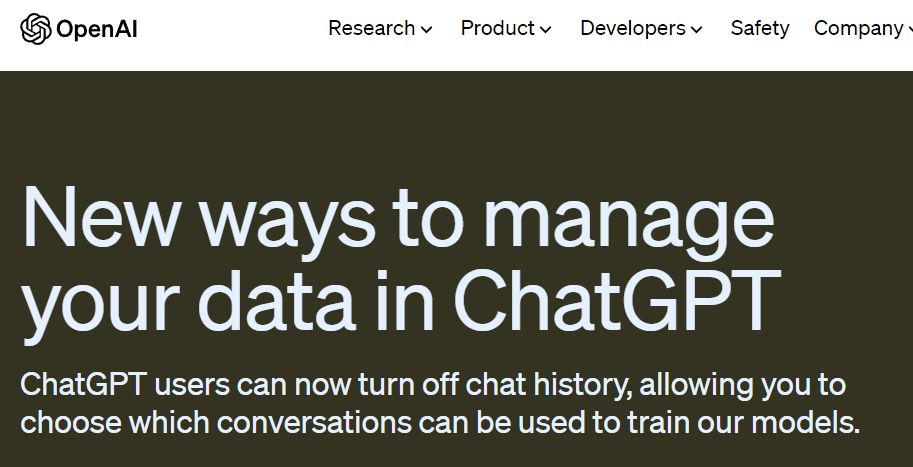This screenshot has height=467, width=913.
Task: Expand the chevron beside Developers
Action: click(696, 30)
